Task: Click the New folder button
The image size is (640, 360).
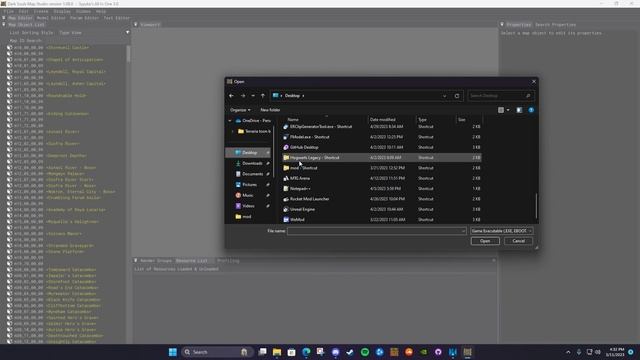Action: click(x=270, y=110)
